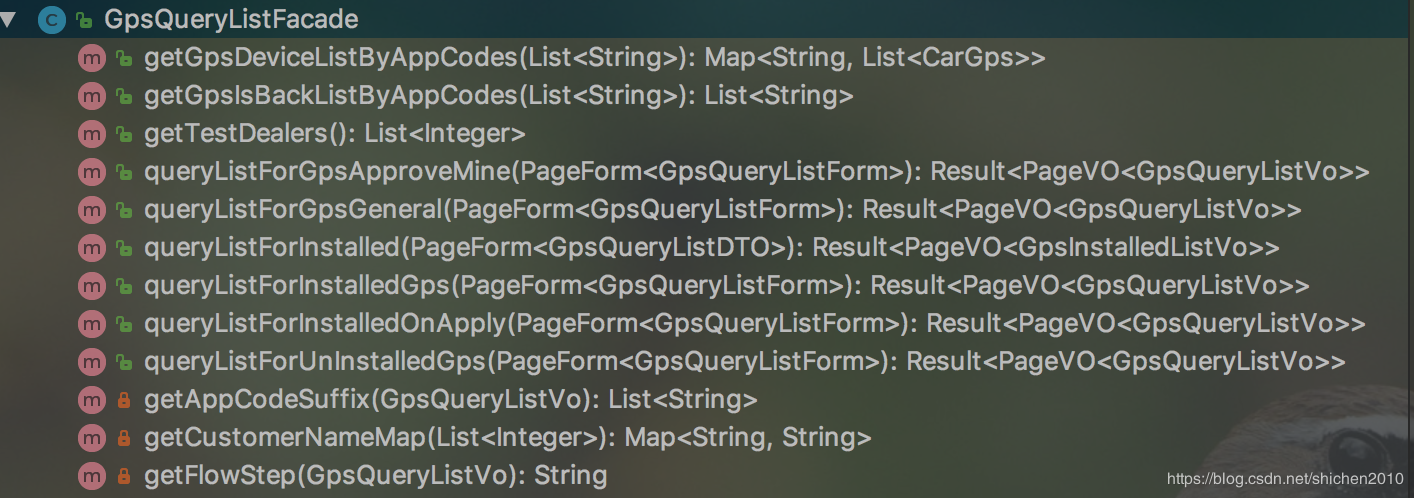
Task: Click the blue class icon beside GpsQueryListFacade
Action: pos(52,19)
